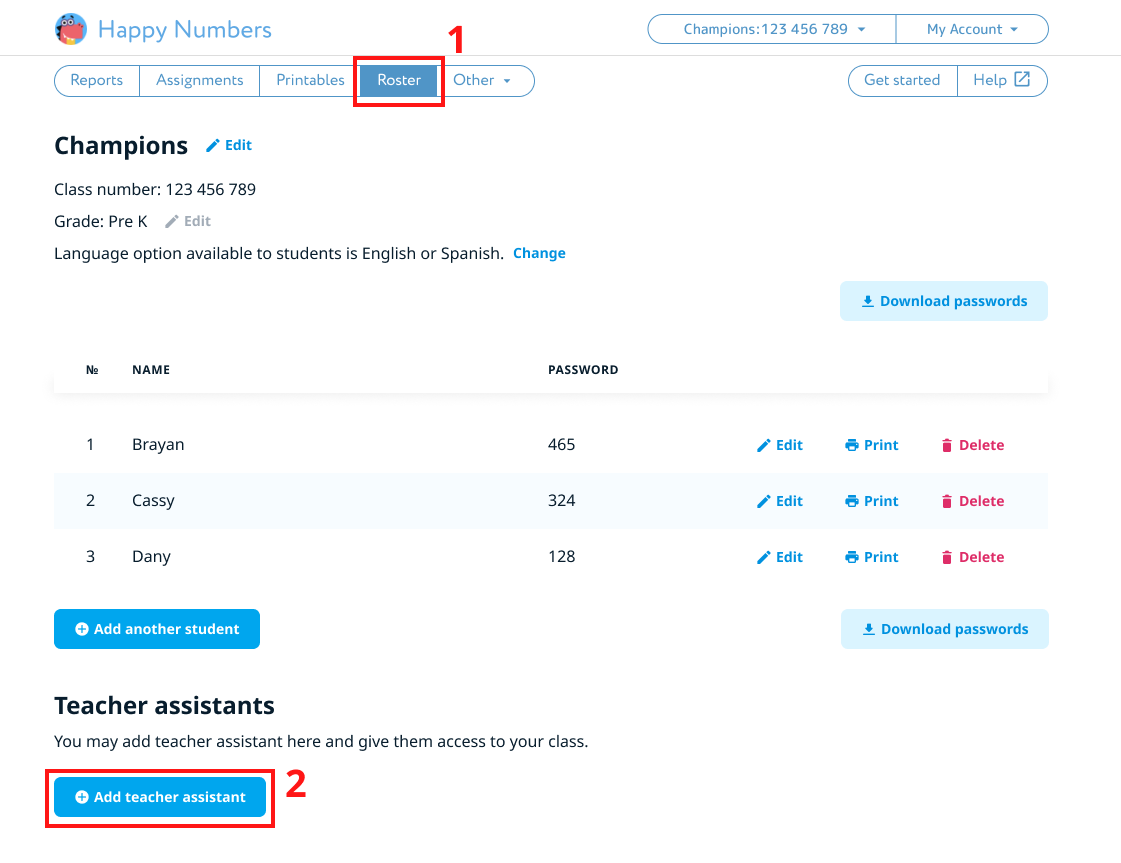Open the Assignments tab
This screenshot has height=863, width=1121.
199,80
